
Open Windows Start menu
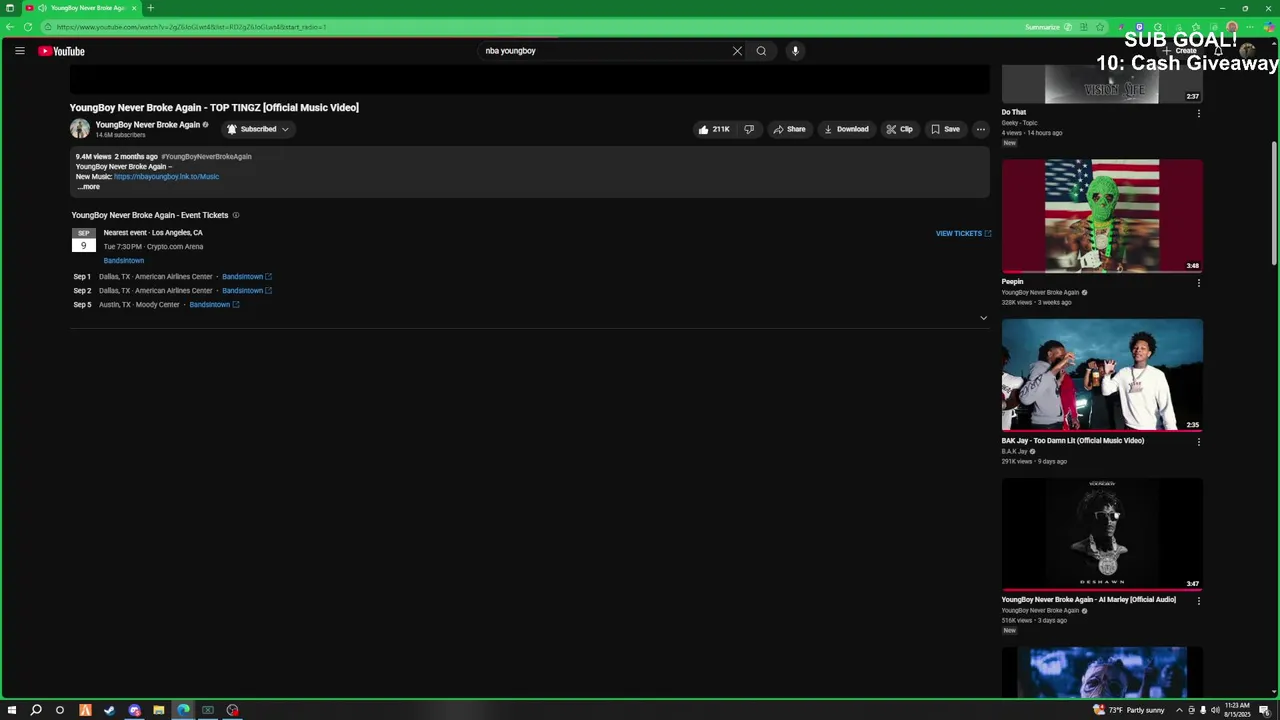[10, 710]
